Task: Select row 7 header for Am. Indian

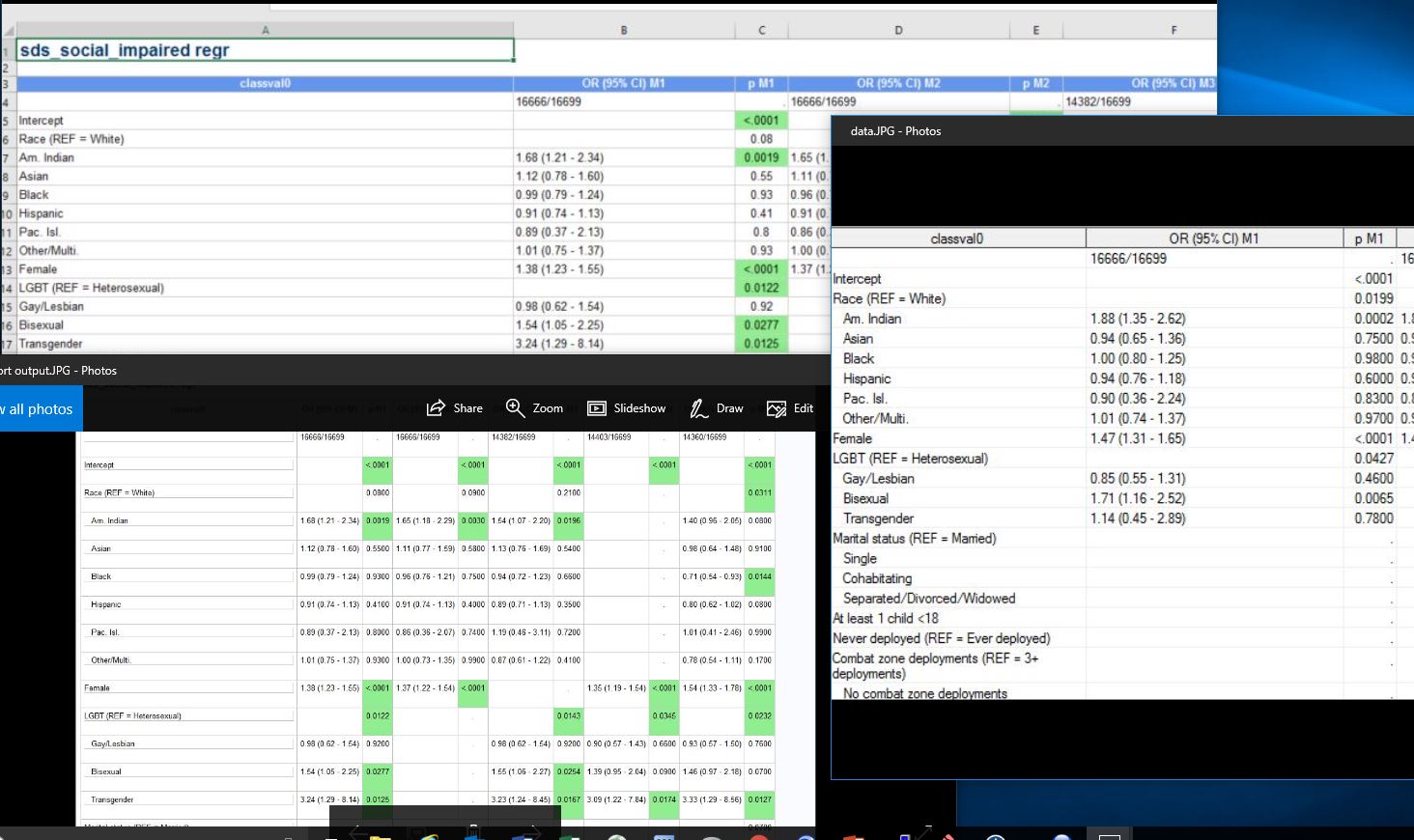Action: click(x=7, y=157)
